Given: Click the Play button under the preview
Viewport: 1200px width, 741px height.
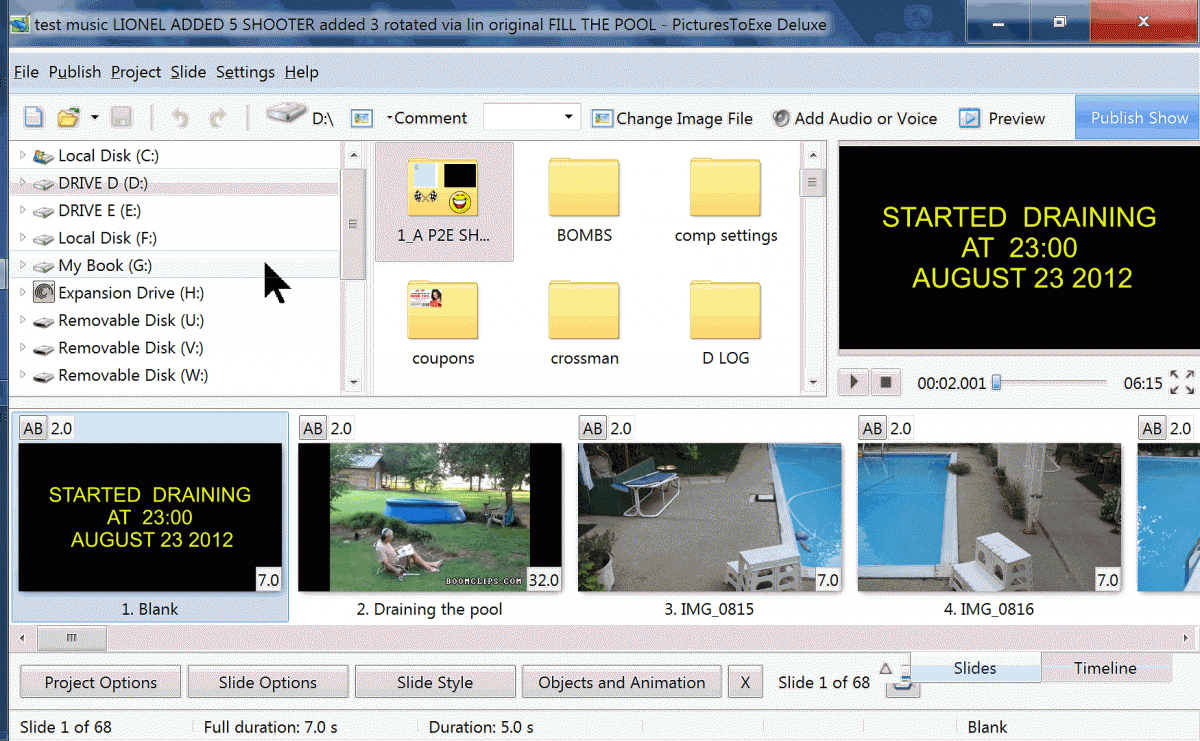Looking at the screenshot, I should (854, 382).
